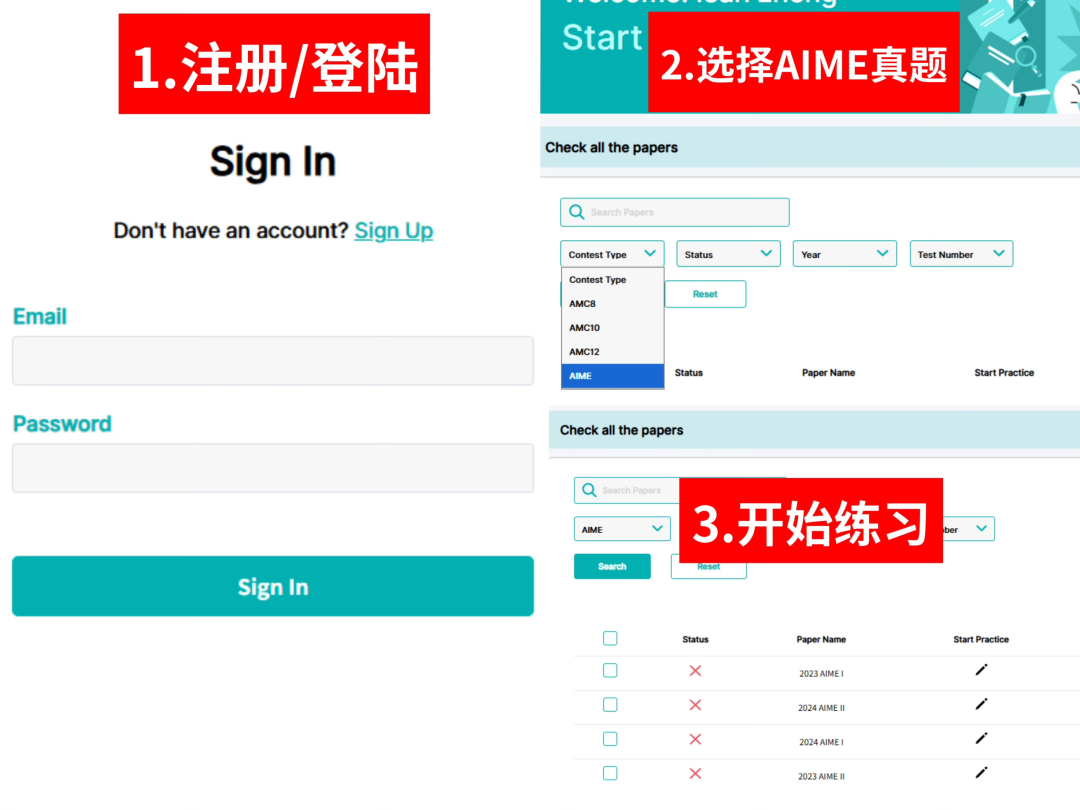Open the Status filter dropdown

coord(728,253)
